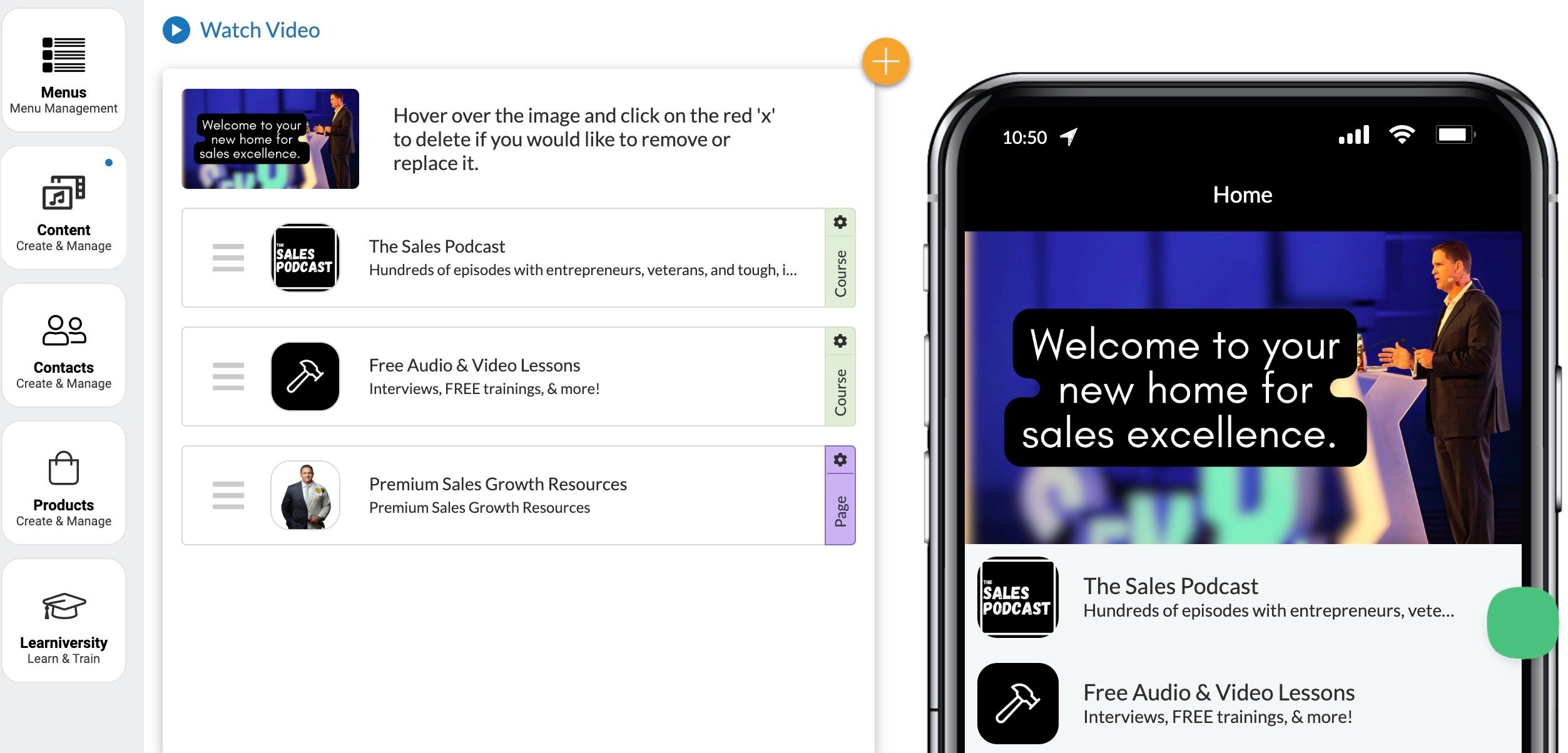This screenshot has height=753, width=1568.
Task: Click the orange plus button
Action: click(884, 61)
